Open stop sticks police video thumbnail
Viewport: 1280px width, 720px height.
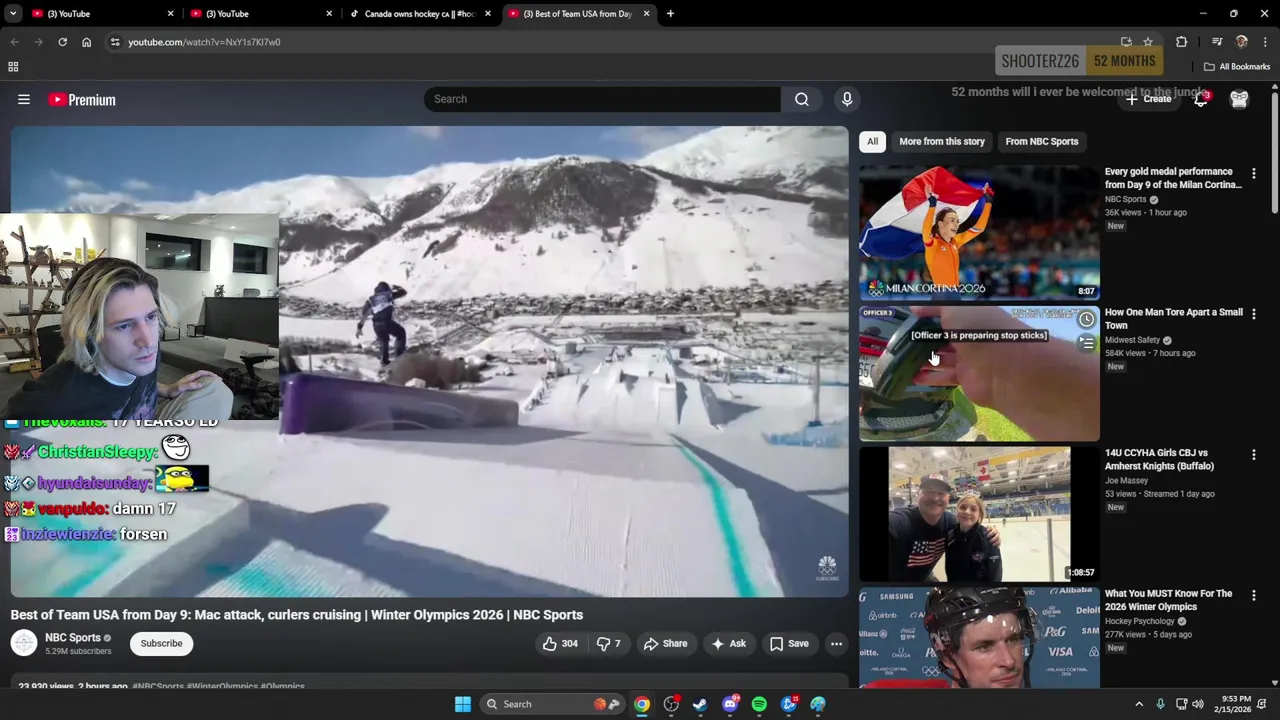click(x=979, y=374)
